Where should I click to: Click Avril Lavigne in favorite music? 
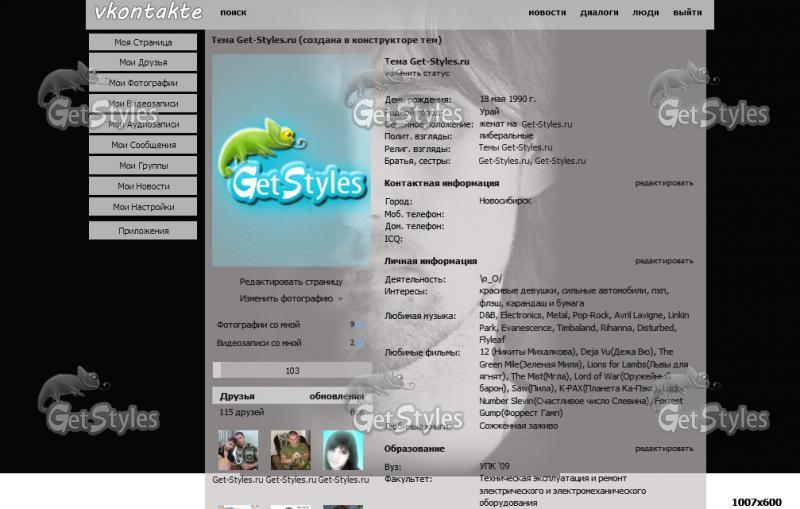[x=639, y=315]
